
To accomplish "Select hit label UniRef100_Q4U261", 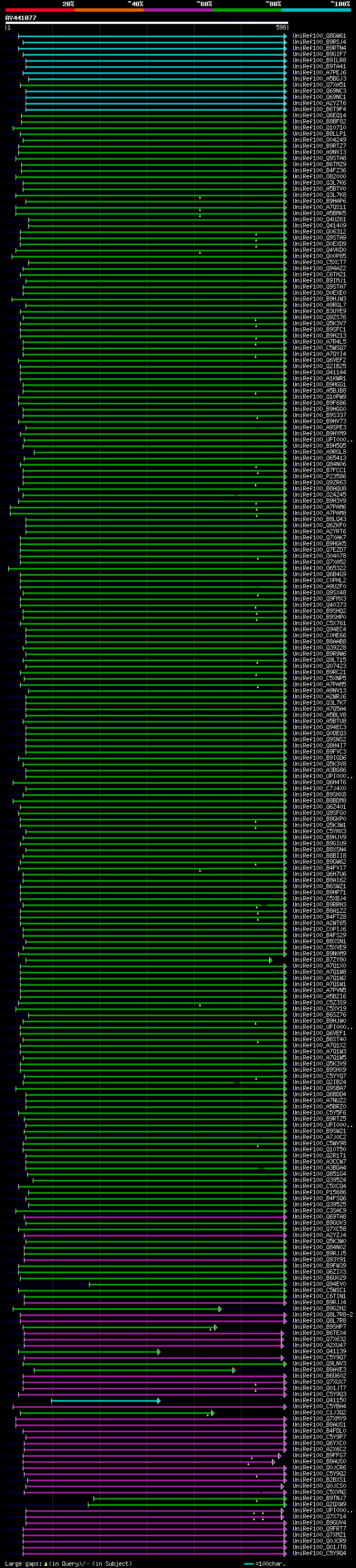I will [x=319, y=219].
